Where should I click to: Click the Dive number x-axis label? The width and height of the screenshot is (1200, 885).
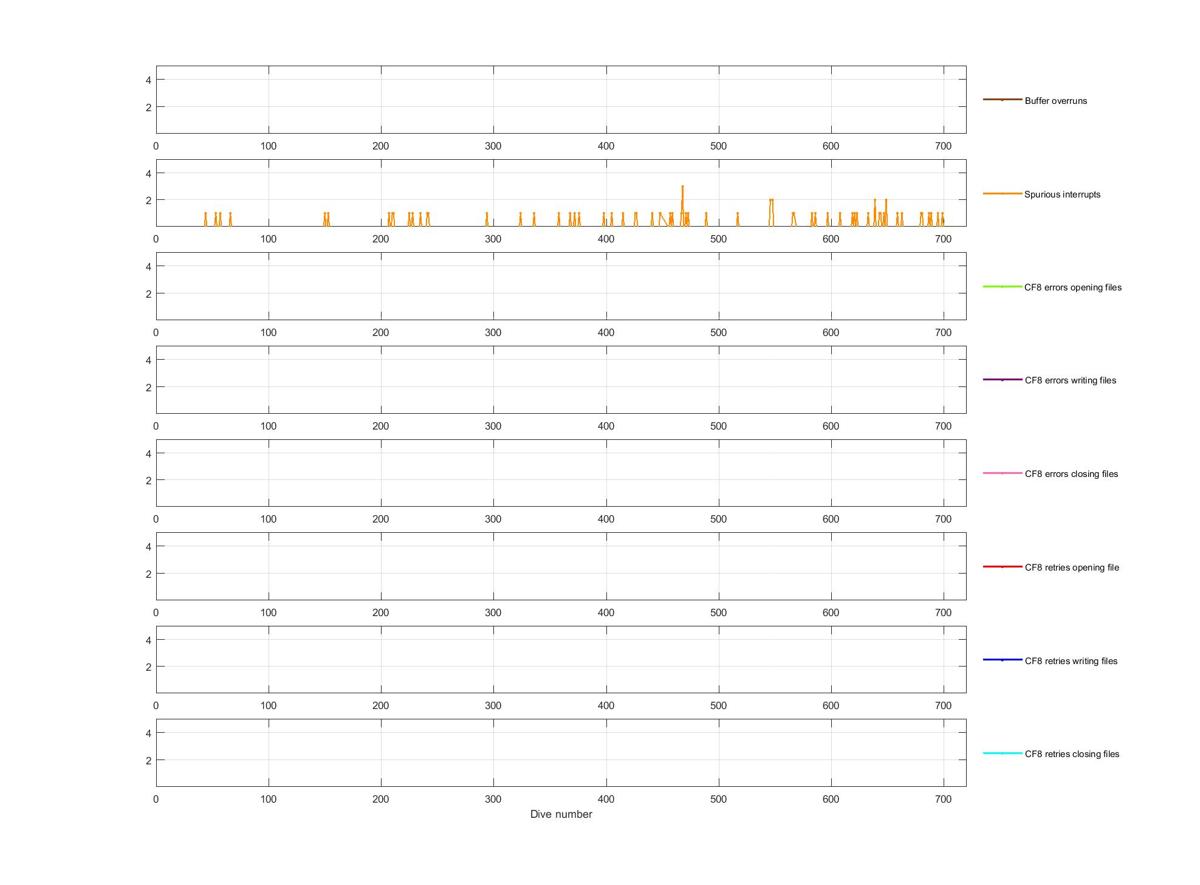point(561,814)
